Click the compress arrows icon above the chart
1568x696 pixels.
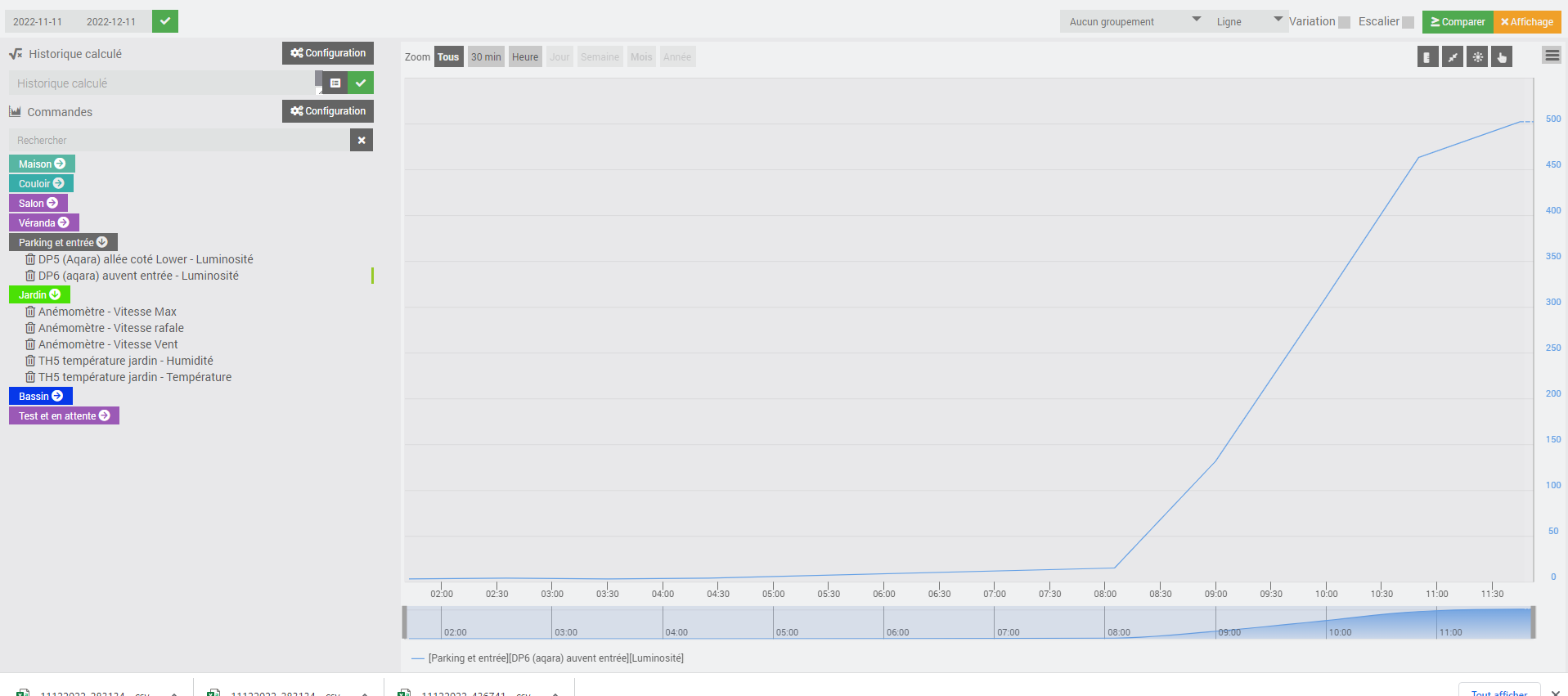tap(1453, 57)
